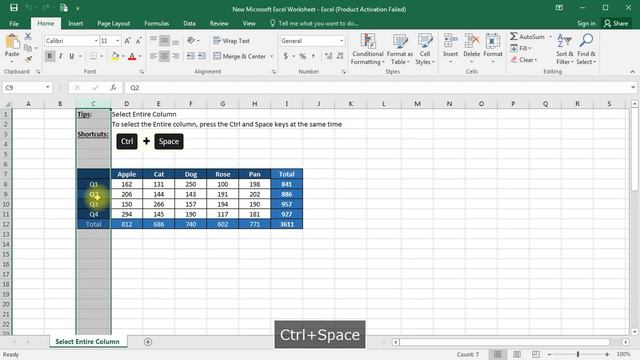Open Conditional Formatting

[x=368, y=49]
